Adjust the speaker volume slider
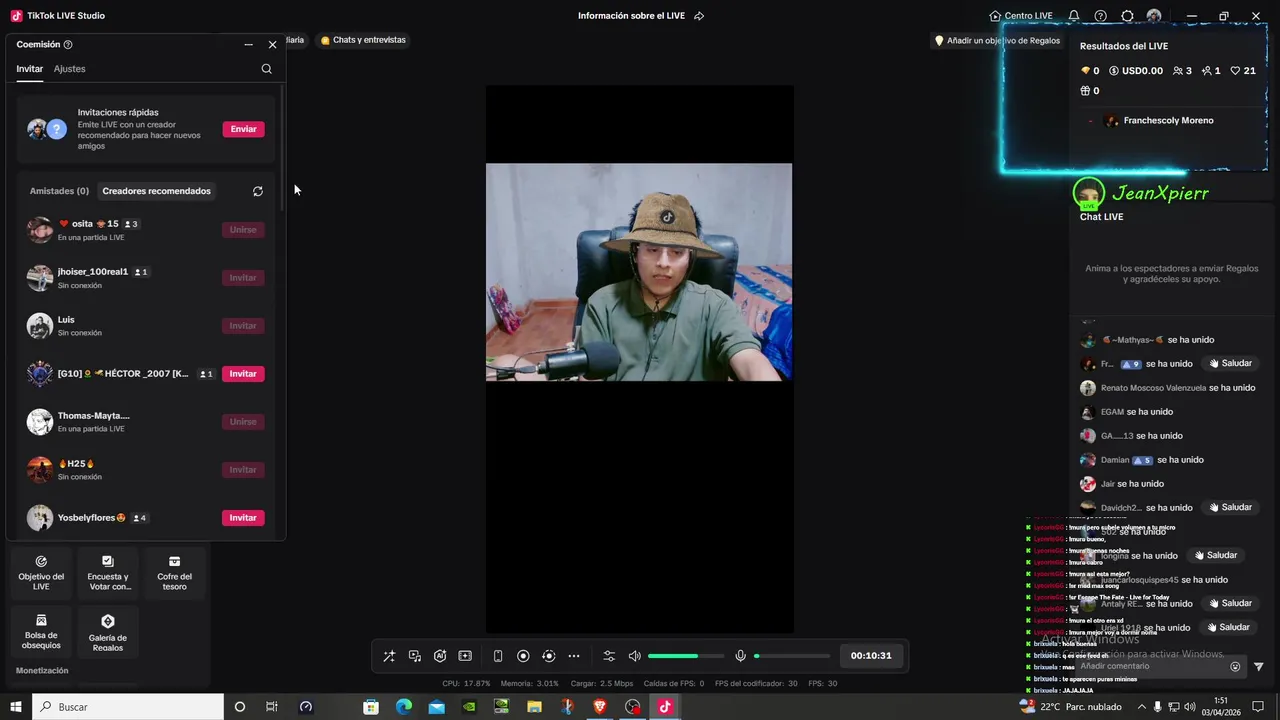Viewport: 1280px width, 720px height. 685,656
